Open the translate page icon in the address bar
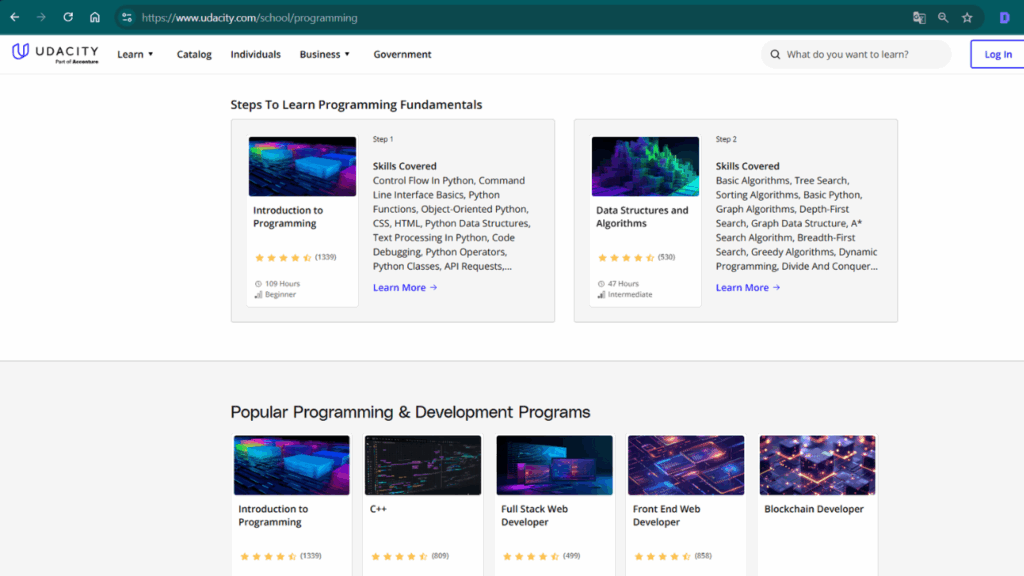Viewport: 1024px width, 576px height. [921, 17]
